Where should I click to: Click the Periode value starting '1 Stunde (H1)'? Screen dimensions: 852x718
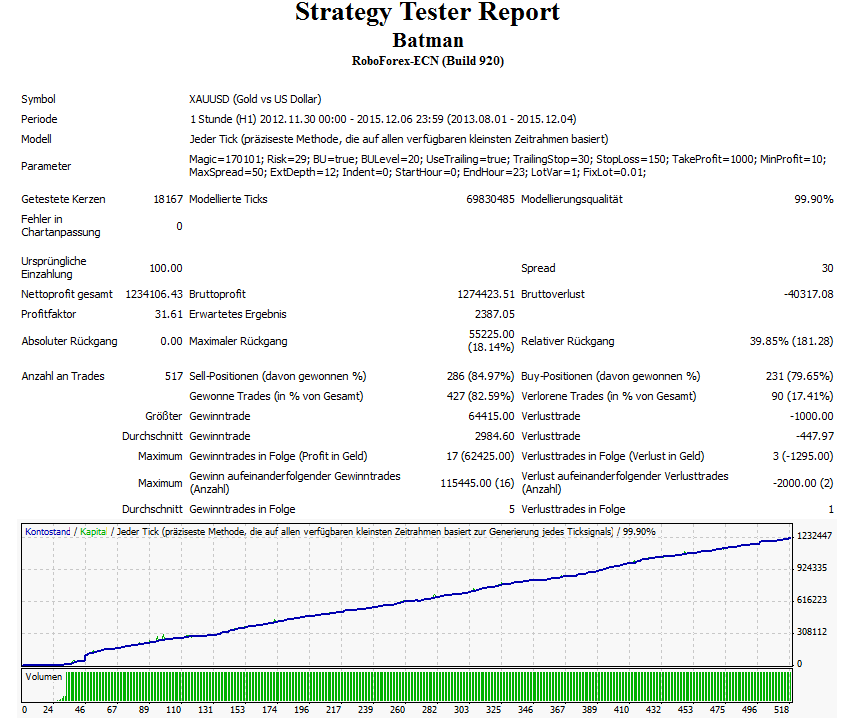pos(383,119)
